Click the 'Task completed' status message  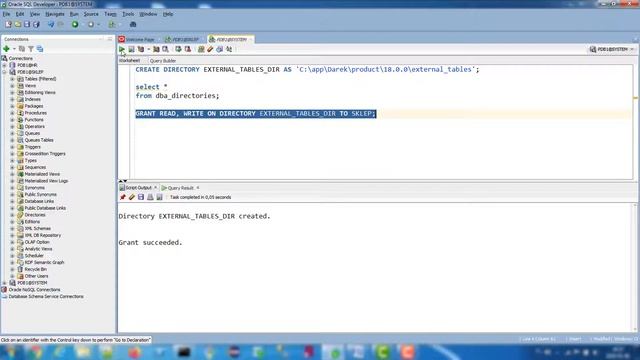coord(200,197)
